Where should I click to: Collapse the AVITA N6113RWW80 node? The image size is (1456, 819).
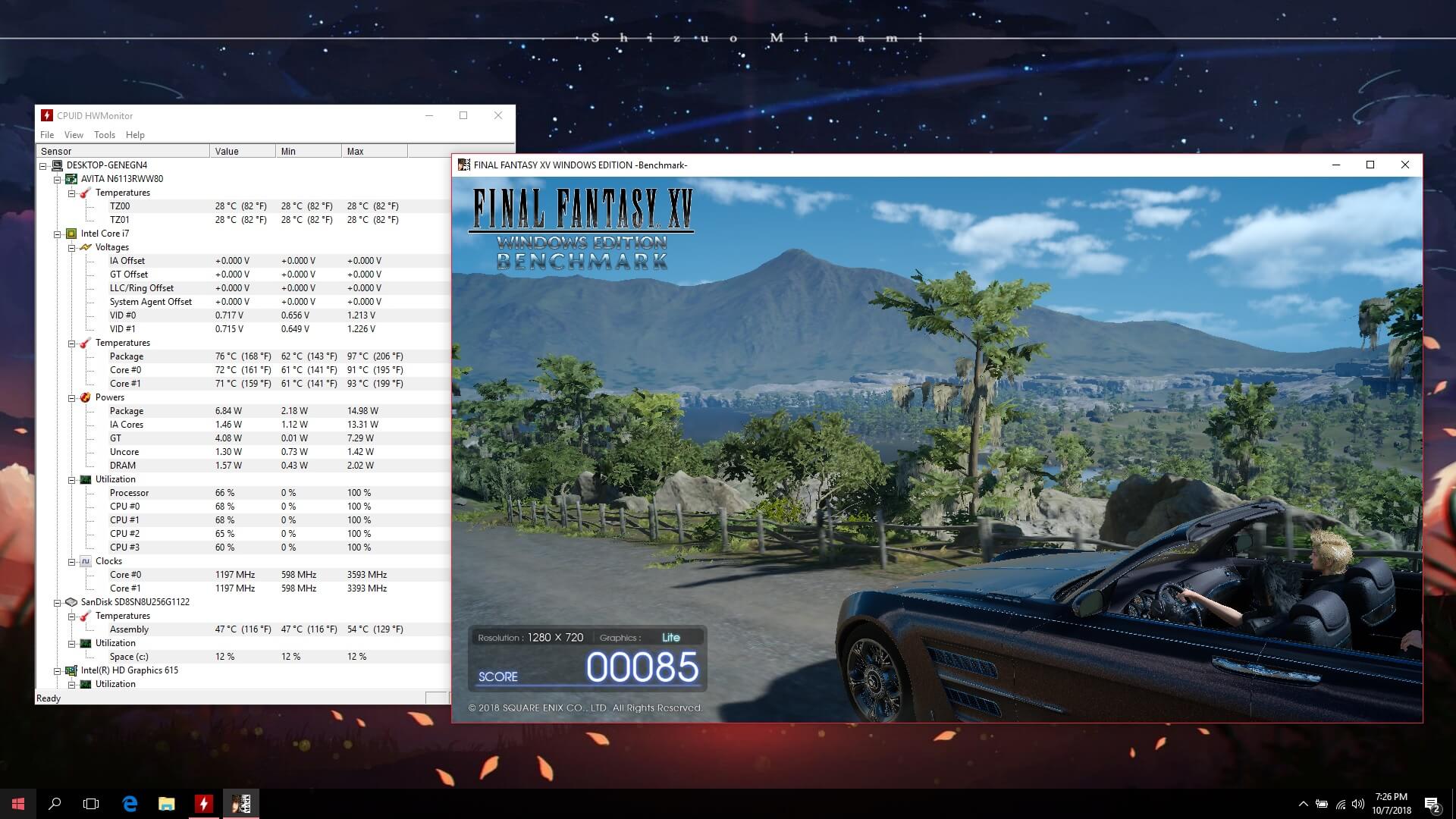57,179
